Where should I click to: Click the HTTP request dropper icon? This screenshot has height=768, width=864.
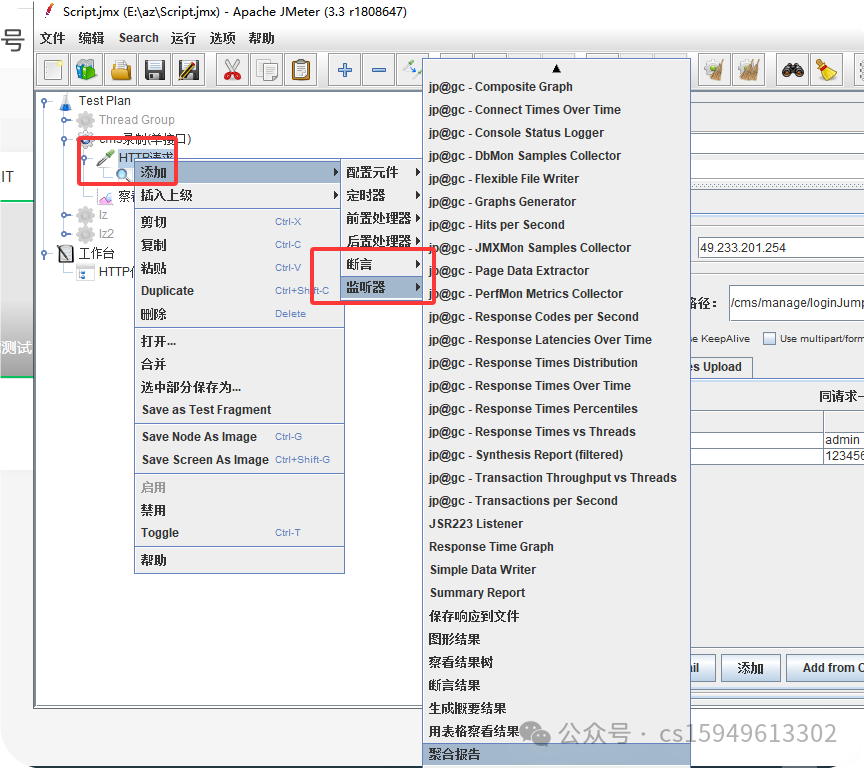pyautogui.click(x=105, y=158)
